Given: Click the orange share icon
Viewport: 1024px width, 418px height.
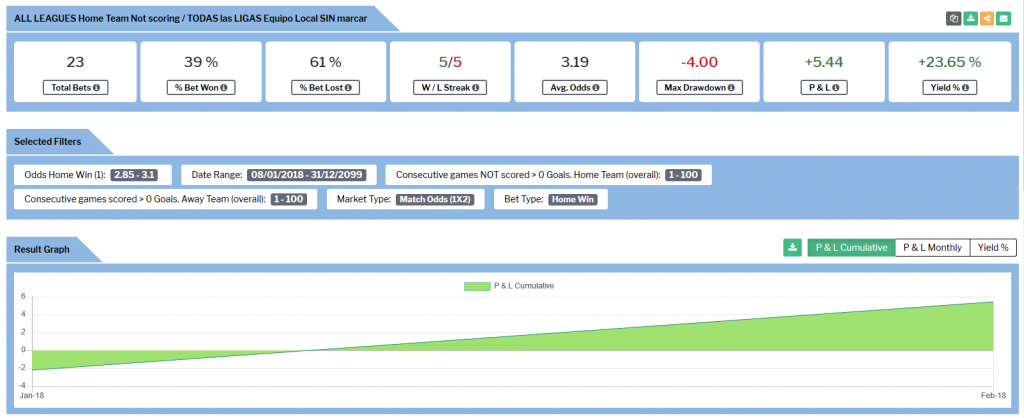Looking at the screenshot, I should pos(987,18).
